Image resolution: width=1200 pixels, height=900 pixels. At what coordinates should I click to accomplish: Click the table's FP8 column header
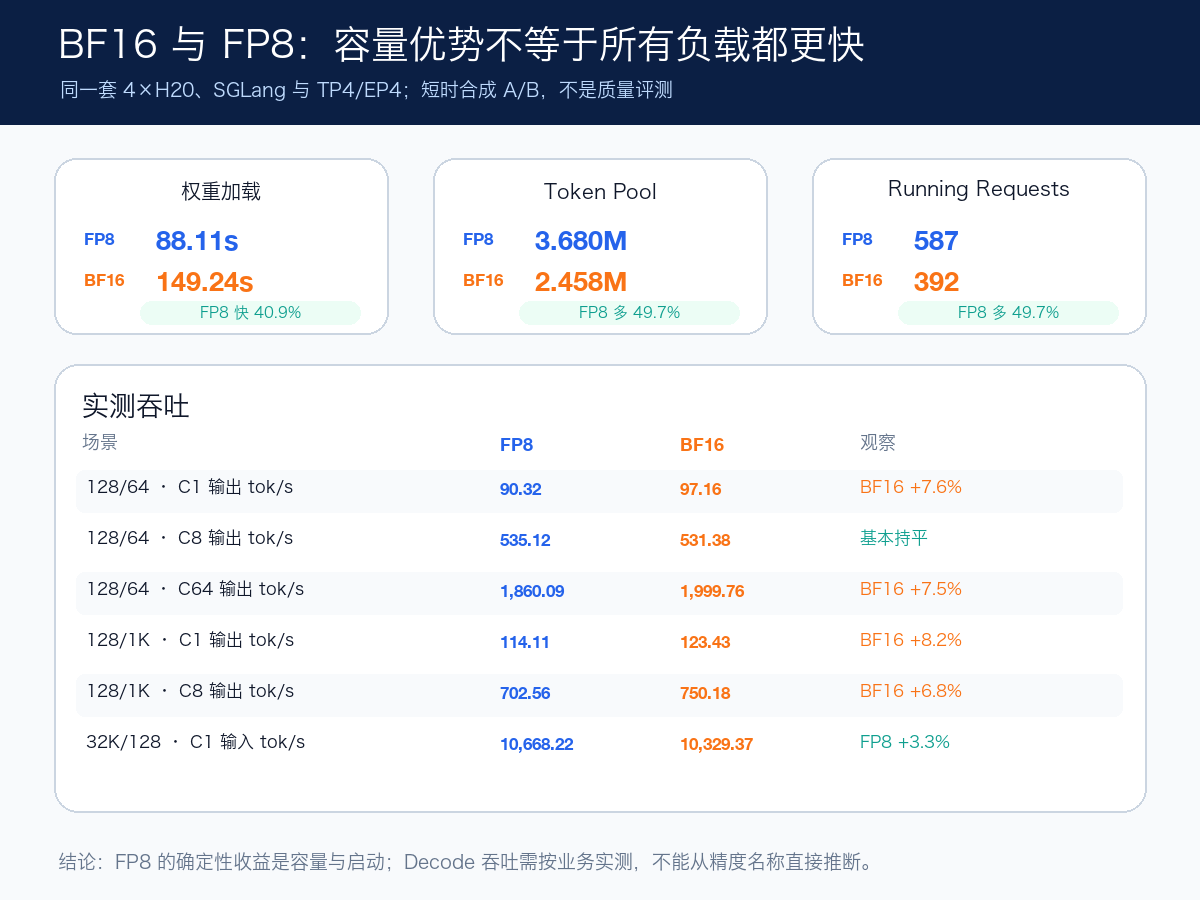click(516, 445)
